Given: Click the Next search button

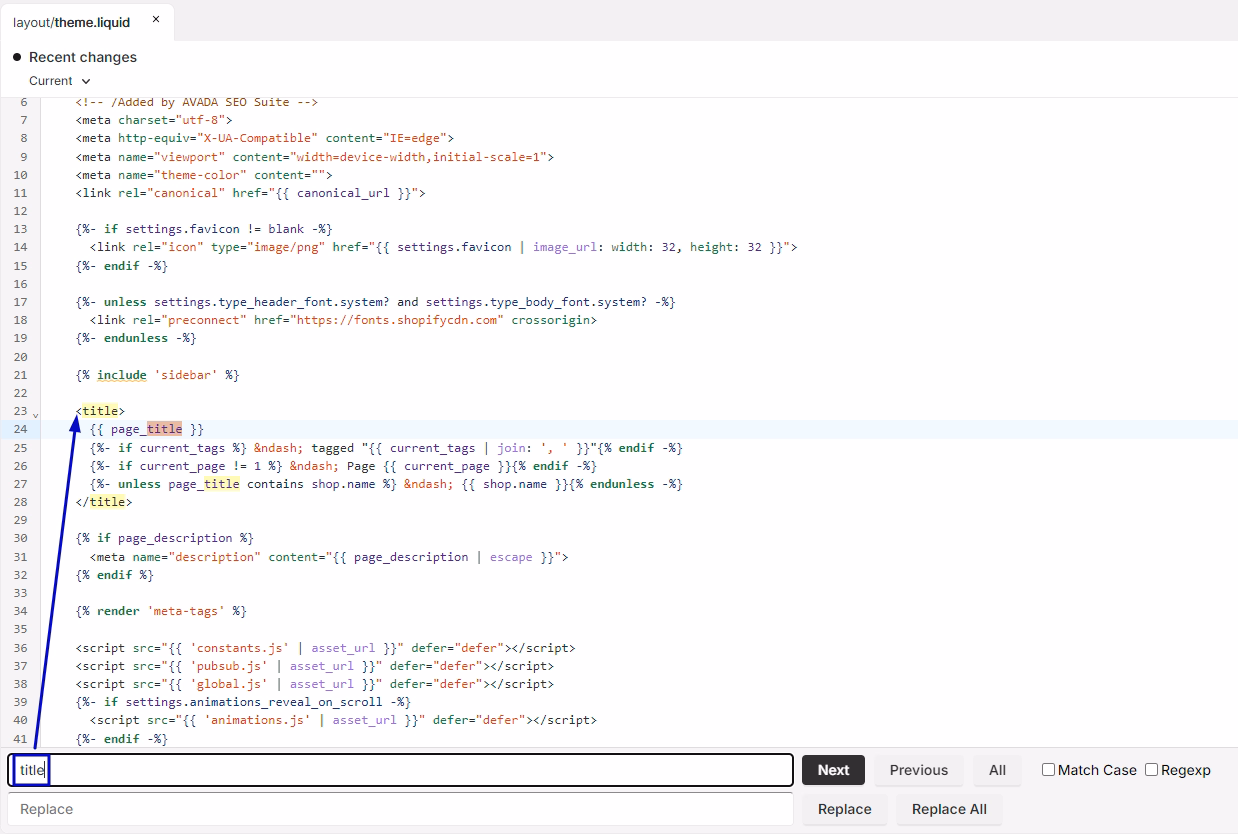Looking at the screenshot, I should pos(833,770).
